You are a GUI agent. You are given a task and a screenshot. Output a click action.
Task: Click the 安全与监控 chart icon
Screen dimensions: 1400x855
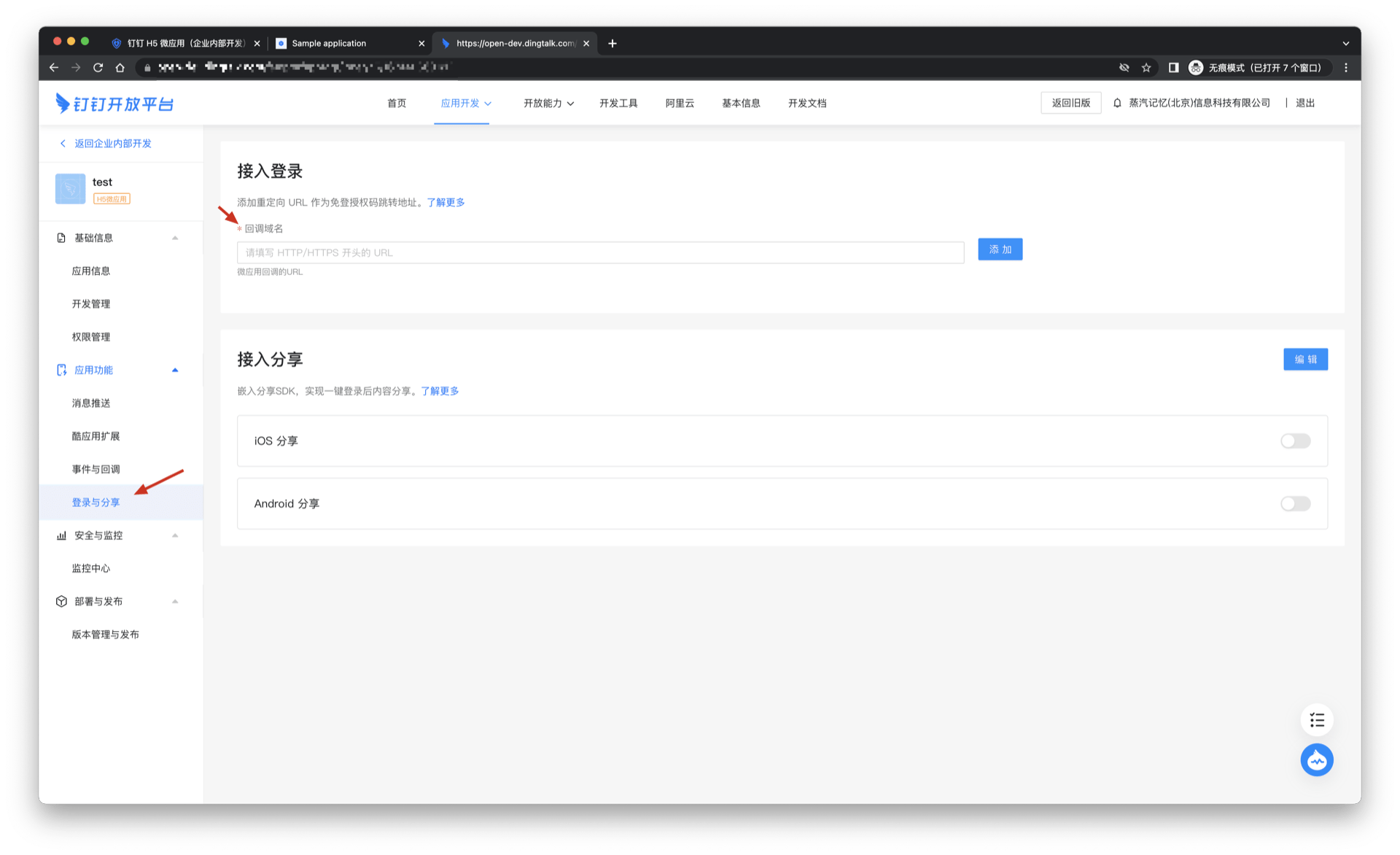tap(61, 535)
